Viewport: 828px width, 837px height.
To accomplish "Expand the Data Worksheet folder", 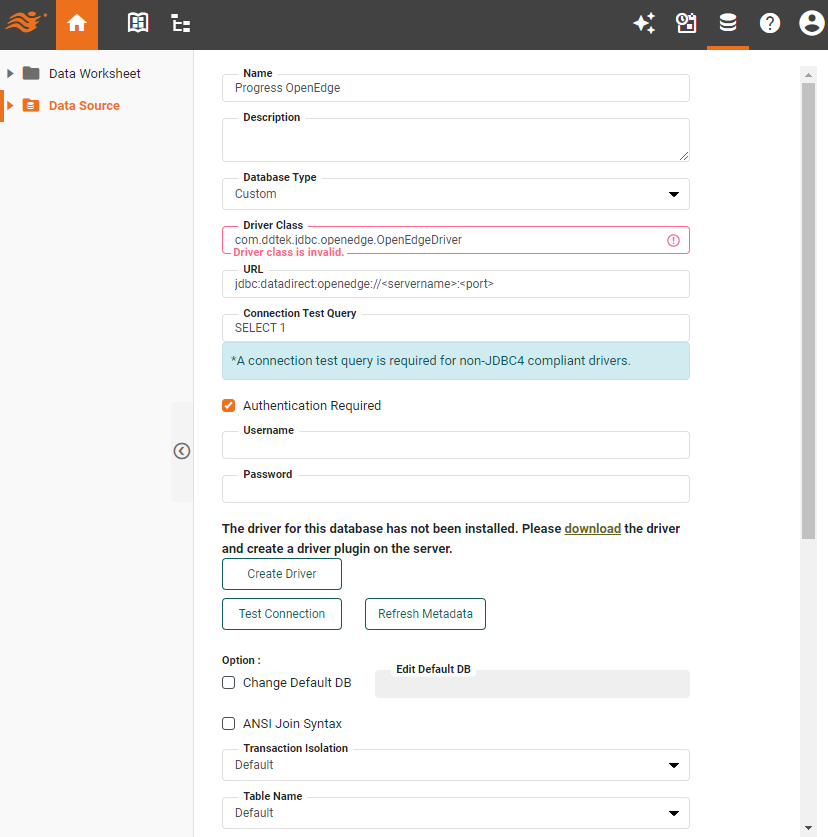I will (12, 73).
